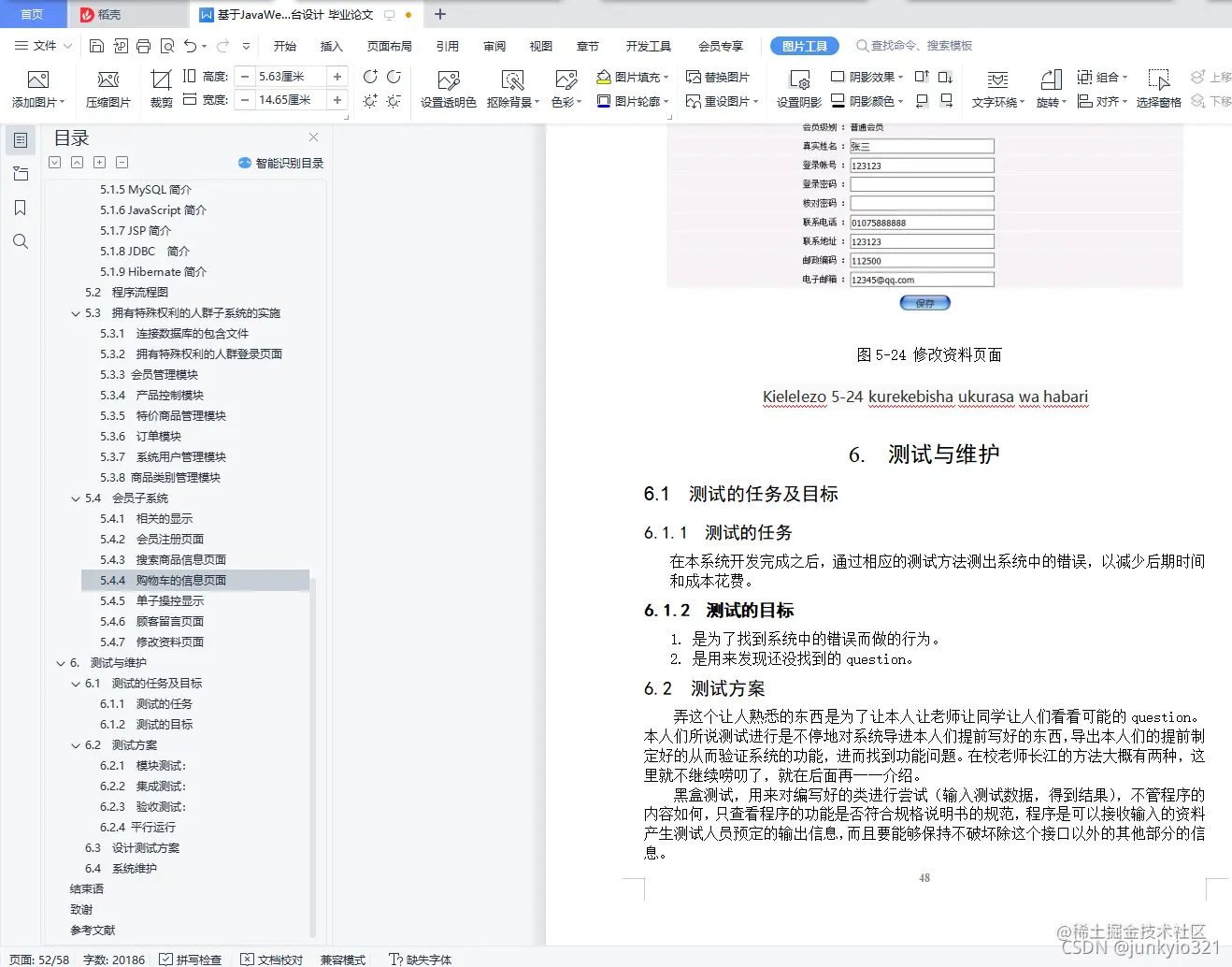This screenshot has height=967, width=1232.
Task: Open 重设图片 reset picture dropdown
Action: click(x=722, y=101)
